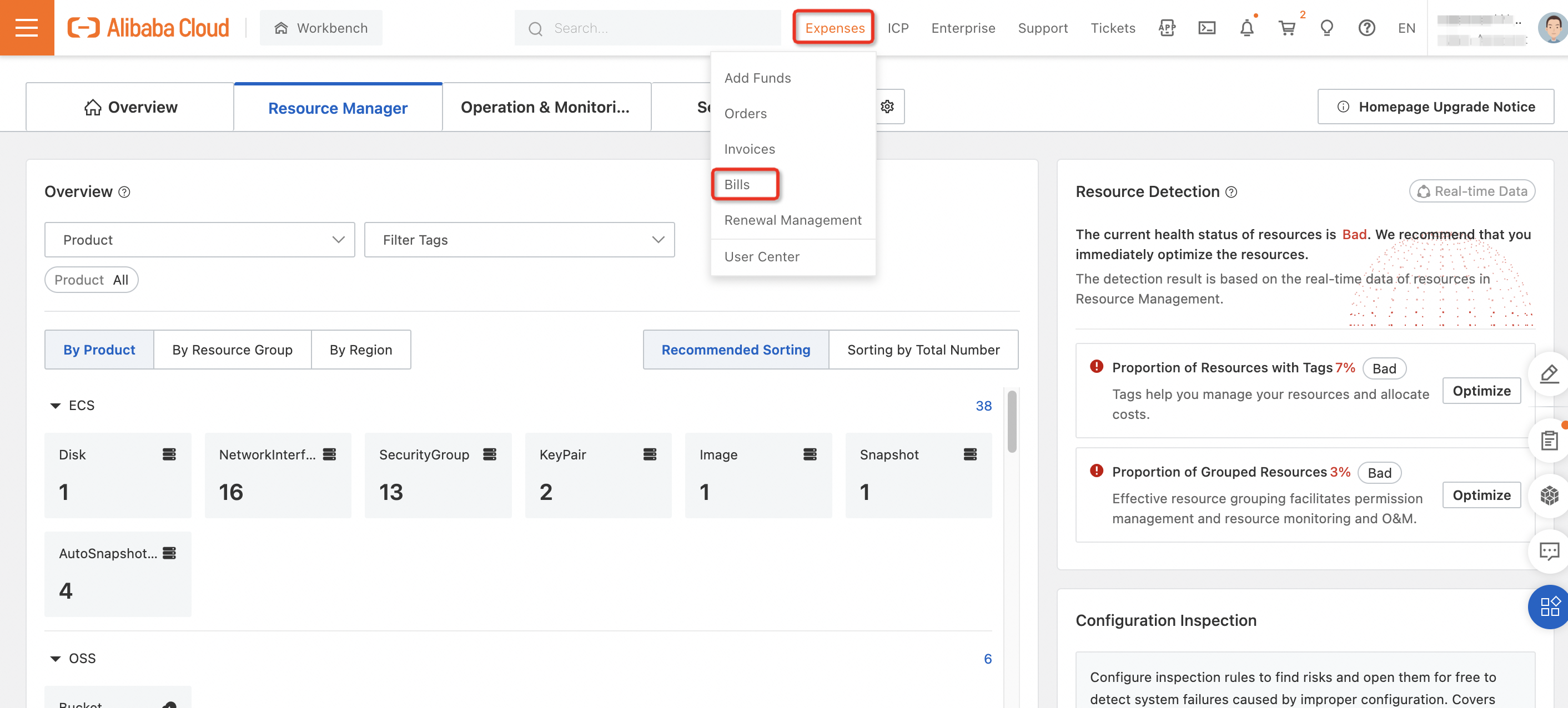Screen dimensions: 1568x708
Task: Open AutoSnapshot card list icon
Action: (x=169, y=553)
